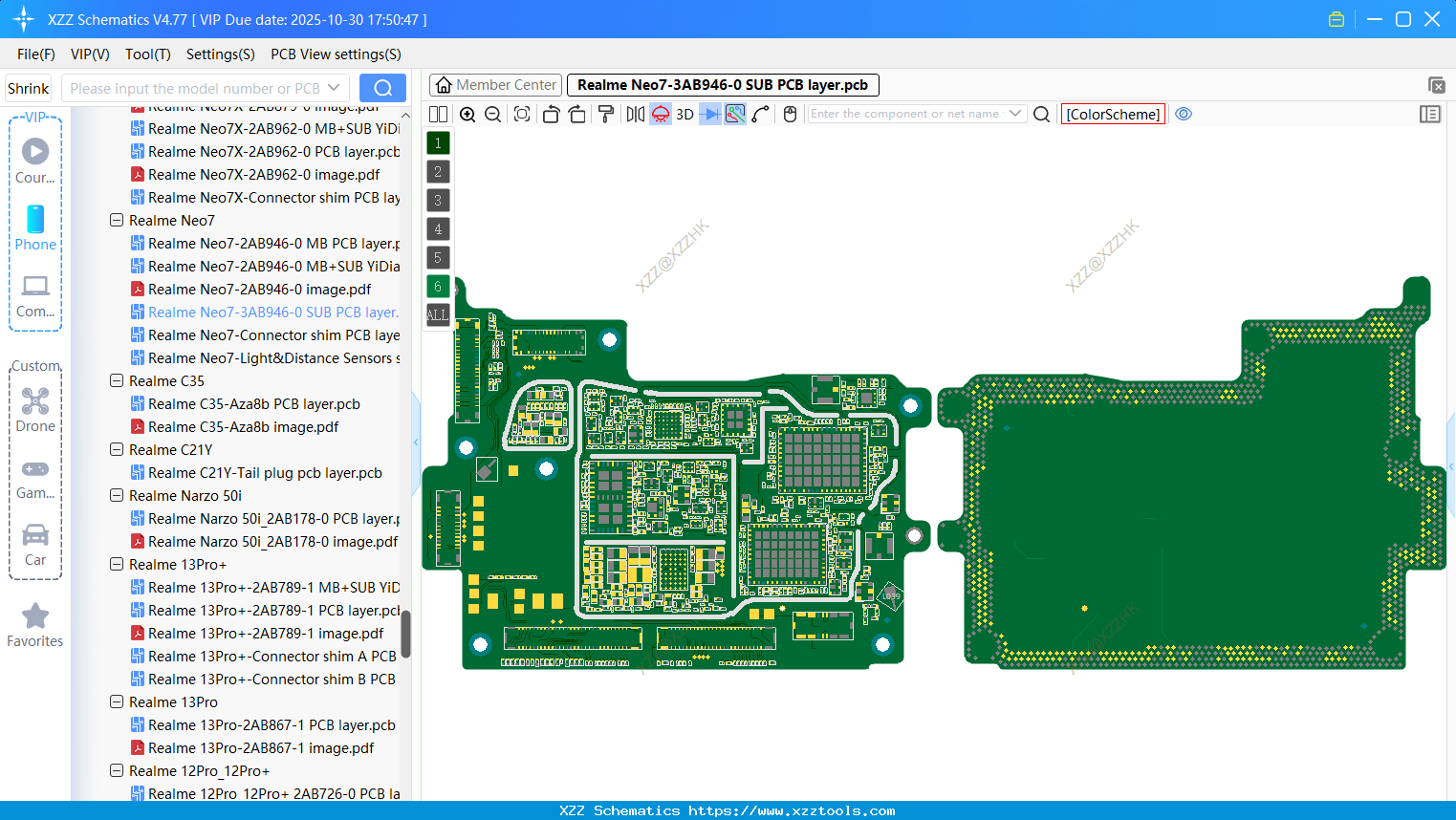This screenshot has width=1456, height=820.
Task: Activate the hand pan tool
Action: pyautogui.click(x=790, y=114)
